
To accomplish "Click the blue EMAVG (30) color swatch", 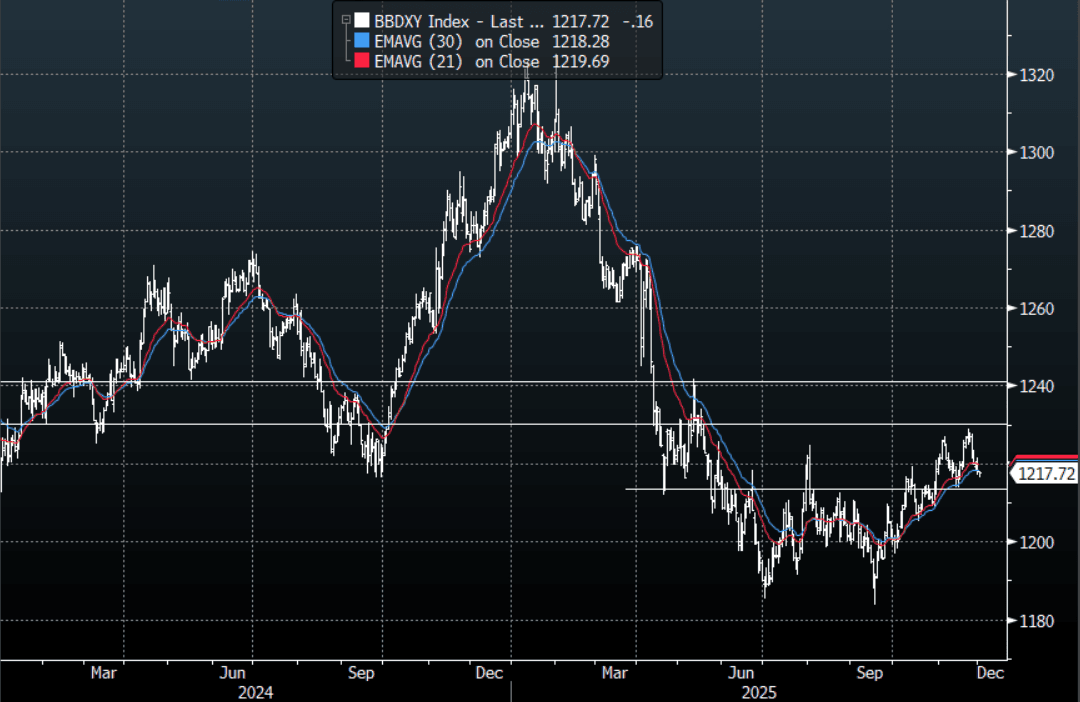I will tap(361, 41).
